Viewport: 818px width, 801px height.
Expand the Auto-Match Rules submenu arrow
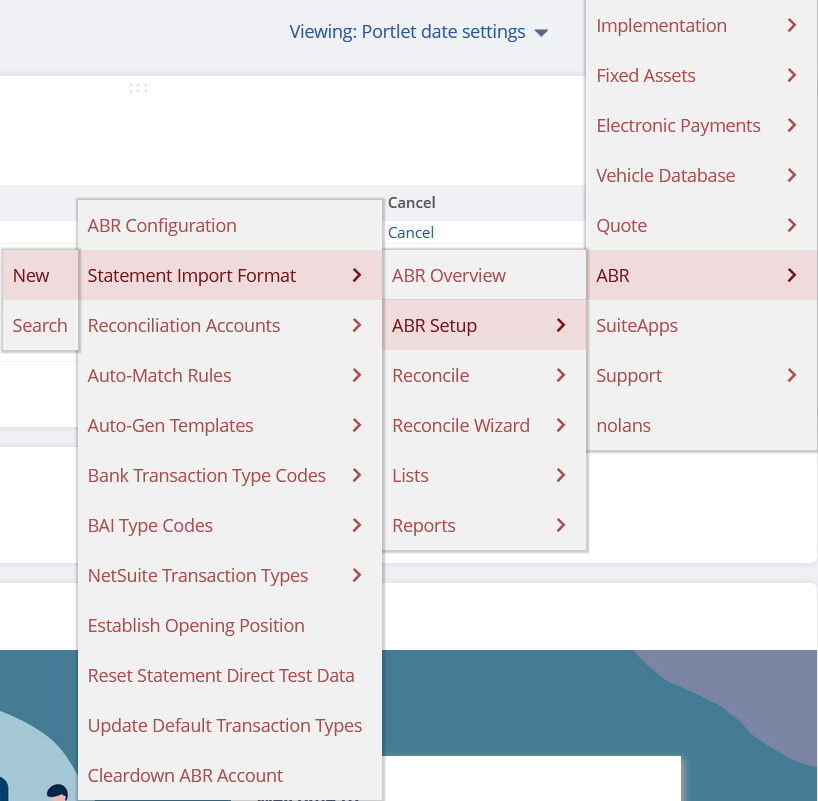point(357,376)
